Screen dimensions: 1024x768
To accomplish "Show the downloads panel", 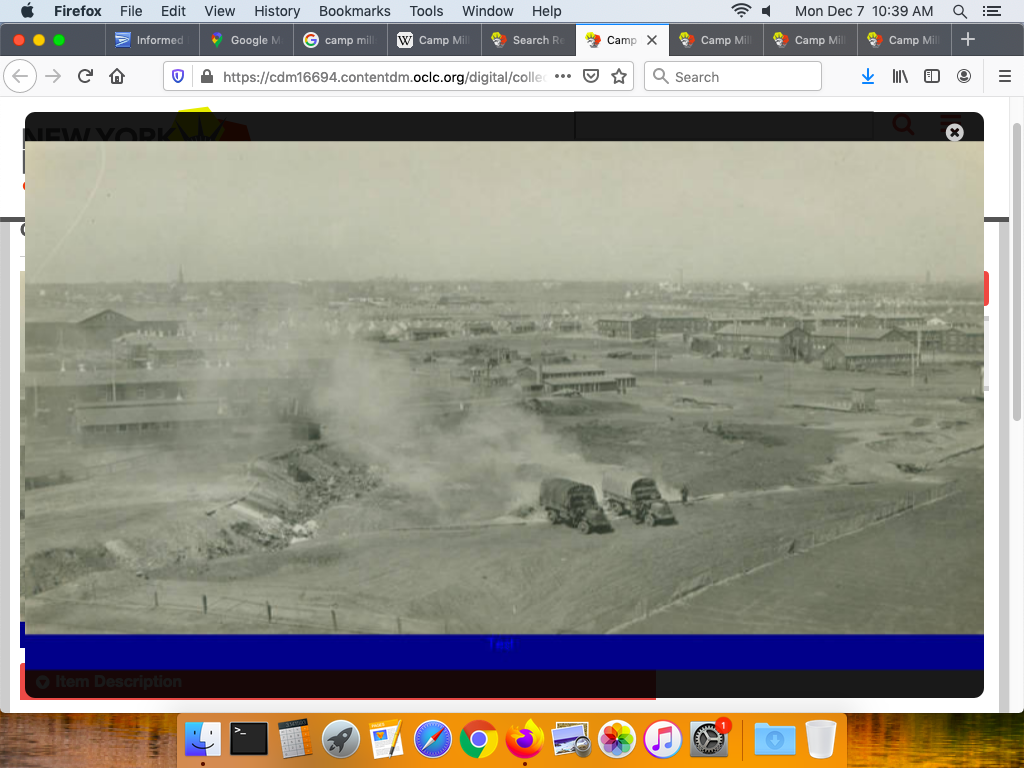I will [867, 77].
